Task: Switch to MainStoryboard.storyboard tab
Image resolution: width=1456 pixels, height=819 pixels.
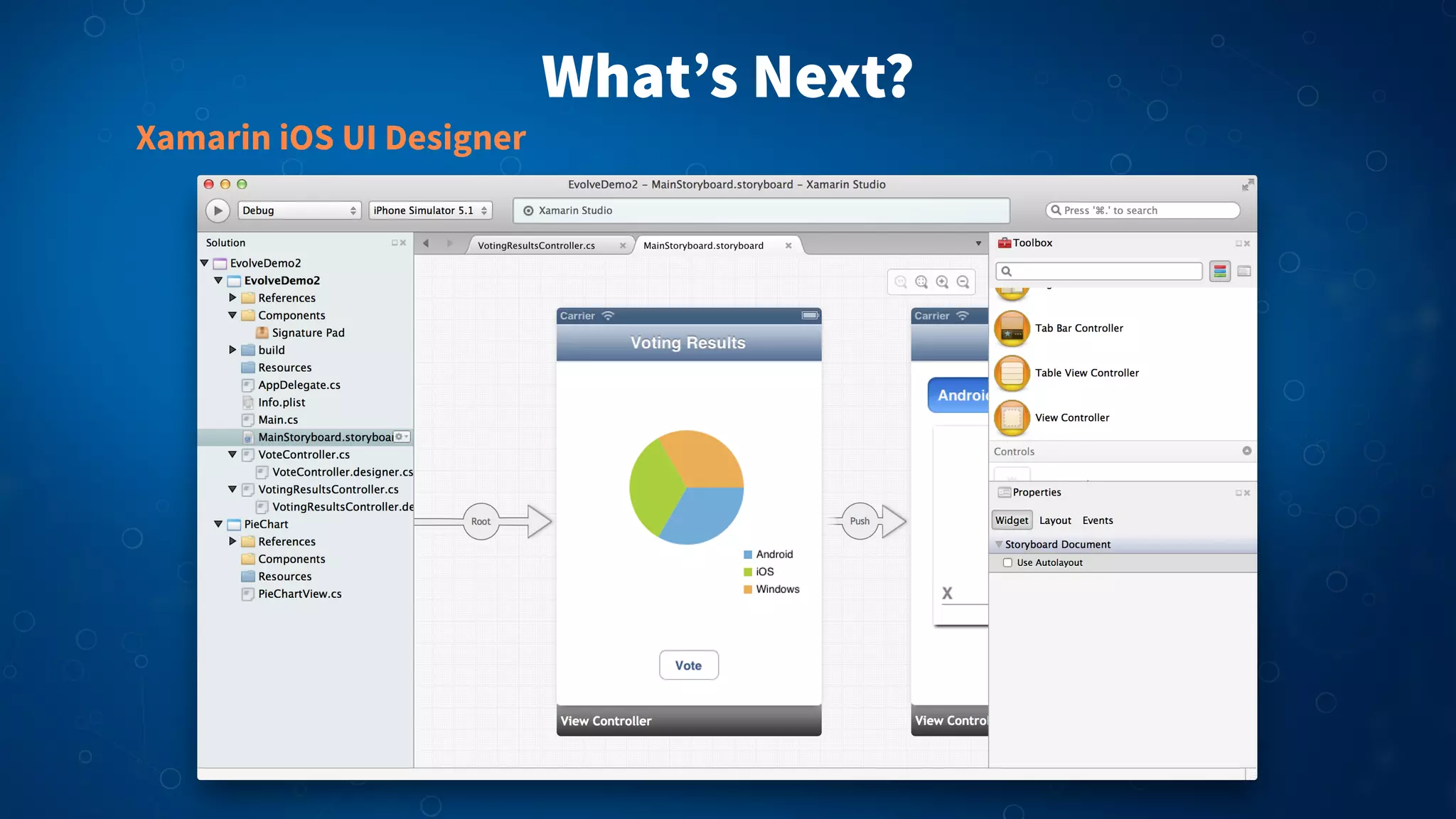Action: (x=703, y=245)
